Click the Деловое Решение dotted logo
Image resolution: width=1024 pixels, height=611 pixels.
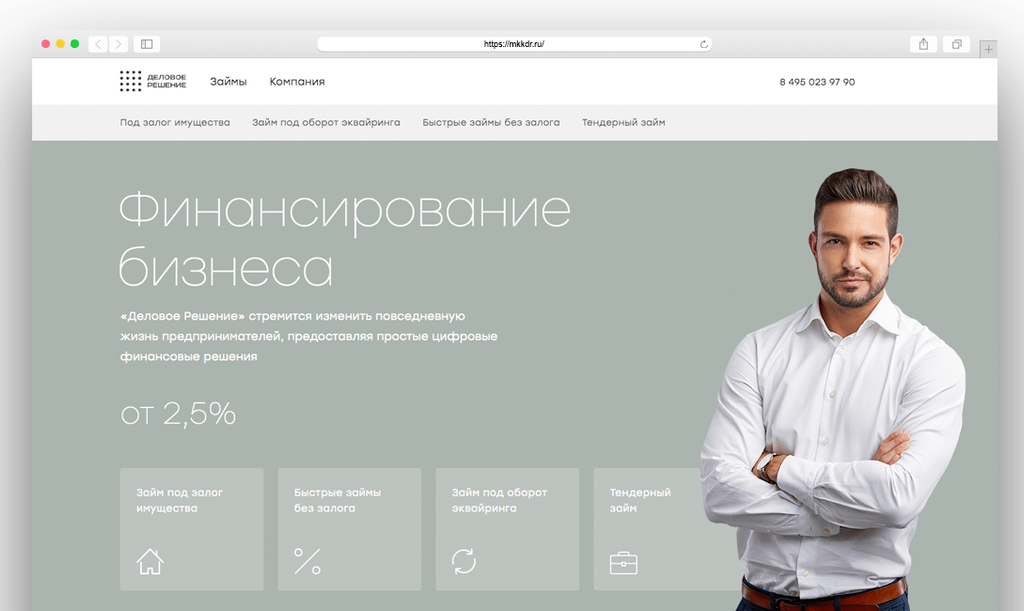pos(153,81)
